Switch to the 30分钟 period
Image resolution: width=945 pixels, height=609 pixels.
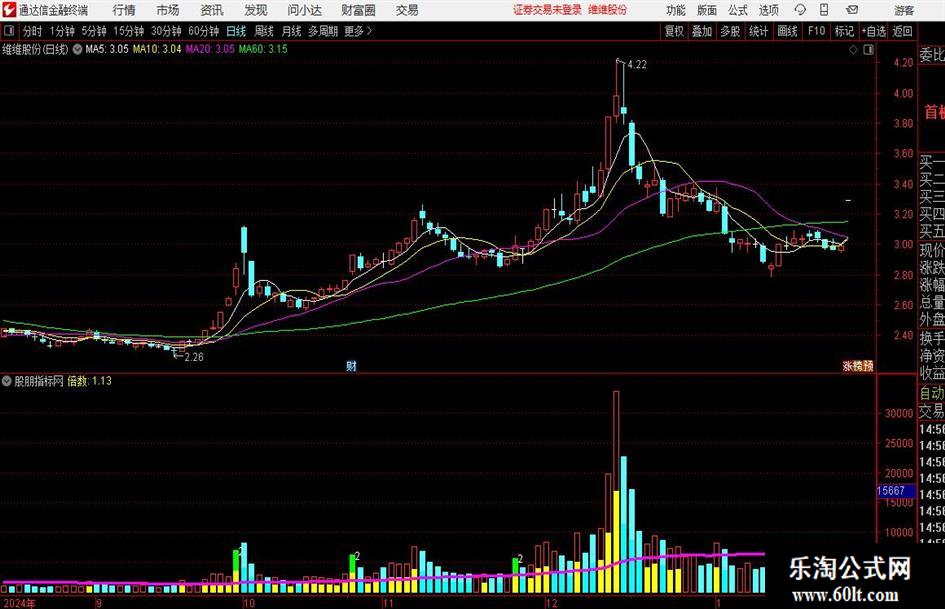[x=166, y=31]
